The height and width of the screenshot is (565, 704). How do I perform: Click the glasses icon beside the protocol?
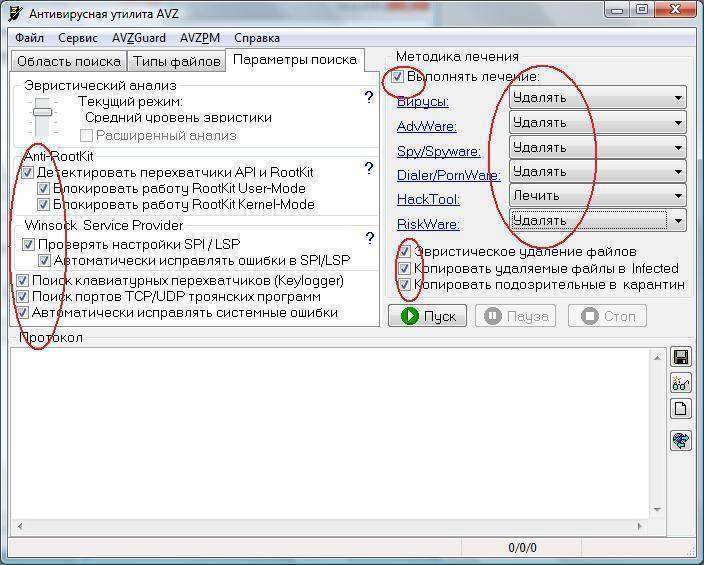click(681, 384)
